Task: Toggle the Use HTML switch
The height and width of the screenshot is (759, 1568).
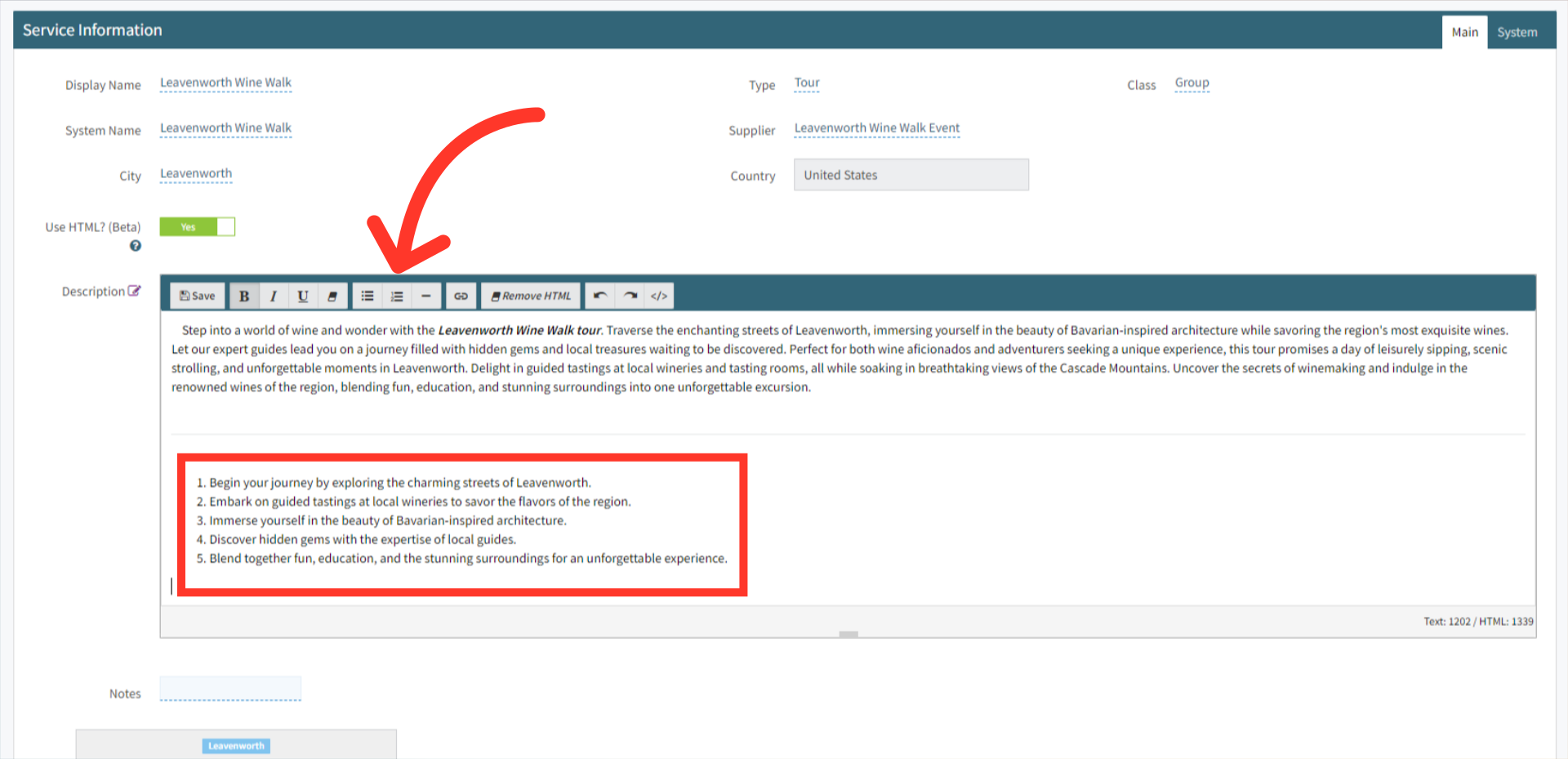Action: click(198, 226)
